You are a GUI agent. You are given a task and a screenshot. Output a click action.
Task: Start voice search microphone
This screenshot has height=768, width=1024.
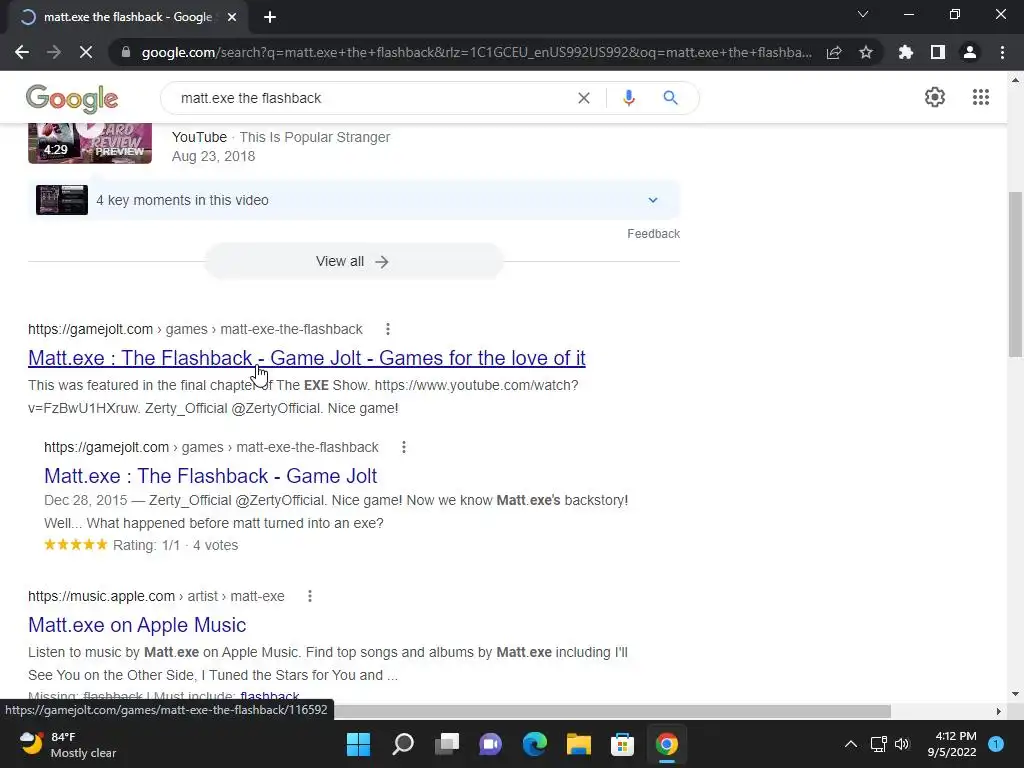(x=629, y=98)
